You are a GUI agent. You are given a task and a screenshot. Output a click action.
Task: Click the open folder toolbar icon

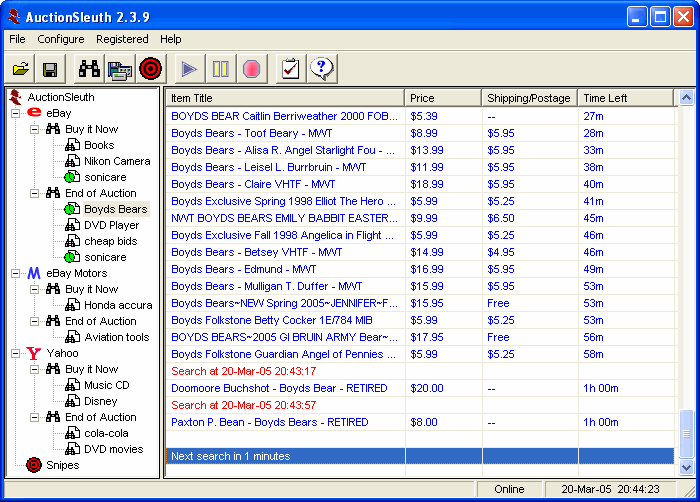(21, 69)
